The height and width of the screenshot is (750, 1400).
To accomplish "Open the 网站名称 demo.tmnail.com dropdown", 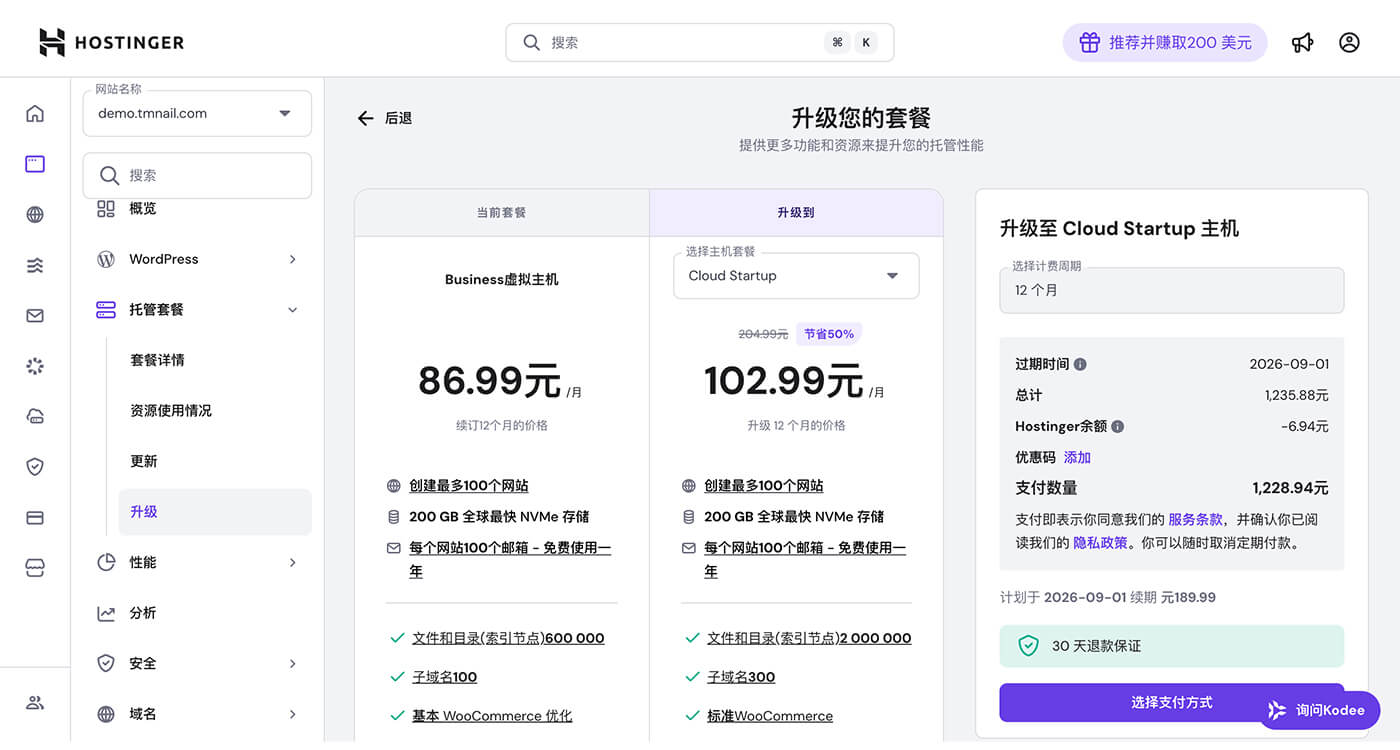I will coord(197,113).
